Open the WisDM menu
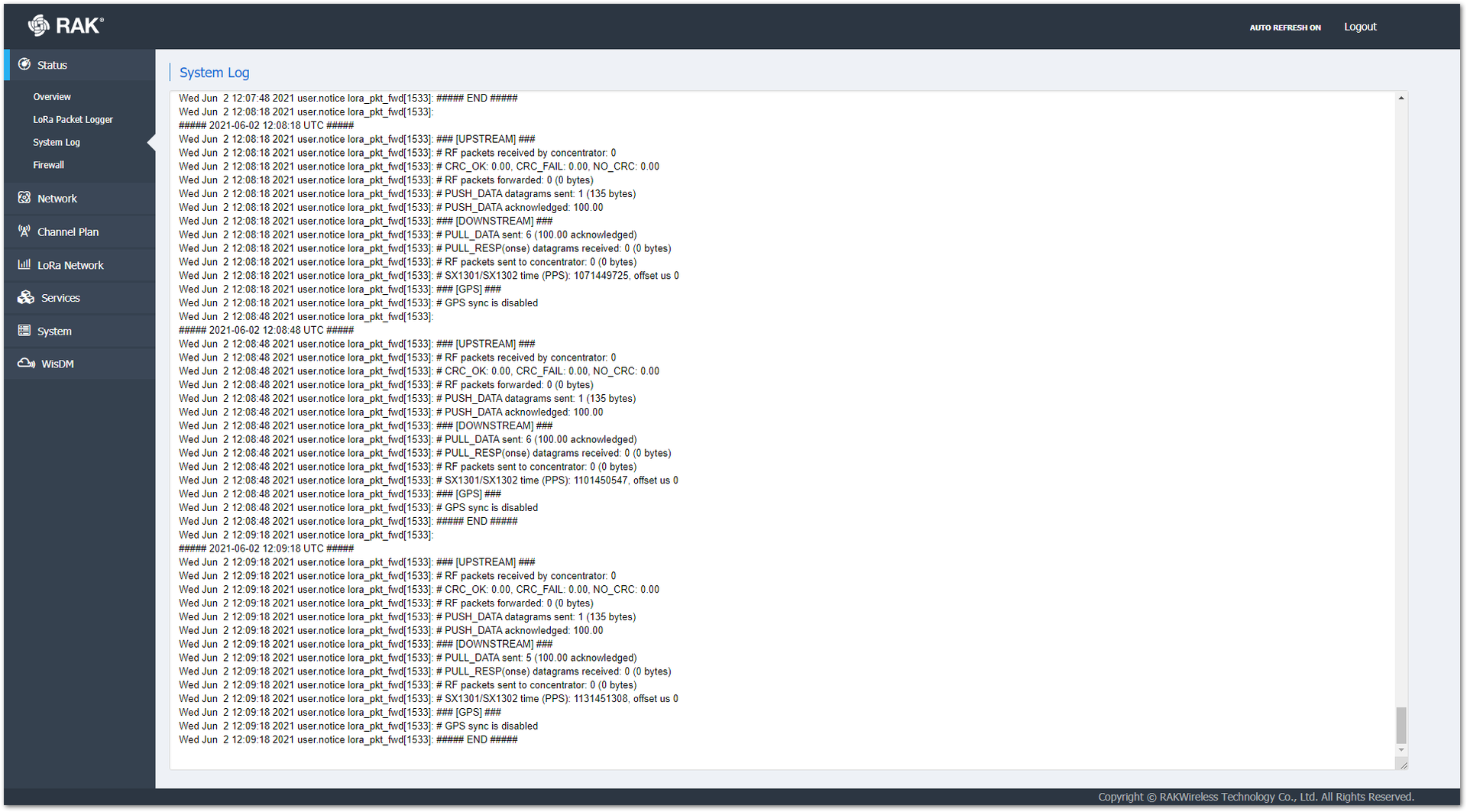 pyautogui.click(x=79, y=364)
